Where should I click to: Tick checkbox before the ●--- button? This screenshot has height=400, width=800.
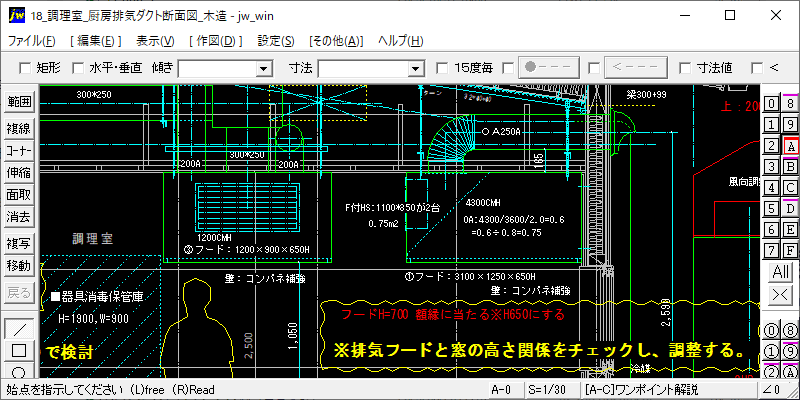pyautogui.click(x=508, y=67)
